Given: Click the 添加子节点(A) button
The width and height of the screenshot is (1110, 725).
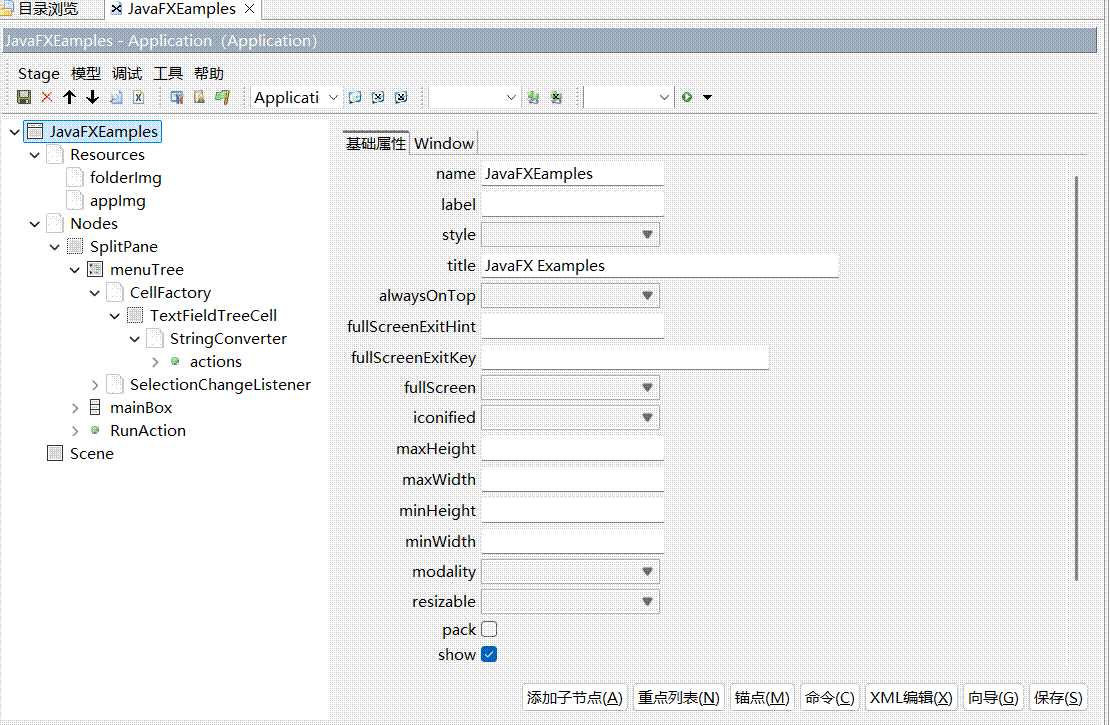Looking at the screenshot, I should pyautogui.click(x=575, y=697).
